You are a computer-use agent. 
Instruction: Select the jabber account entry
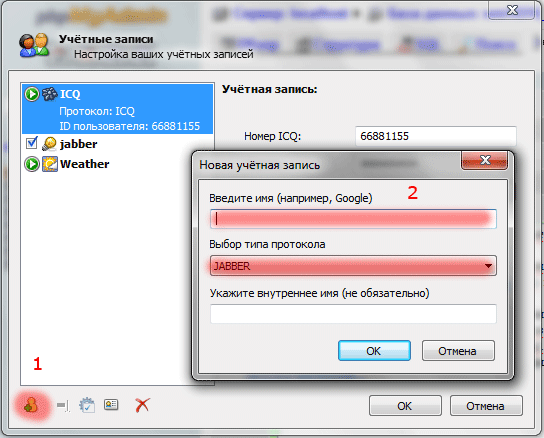click(x=78, y=144)
